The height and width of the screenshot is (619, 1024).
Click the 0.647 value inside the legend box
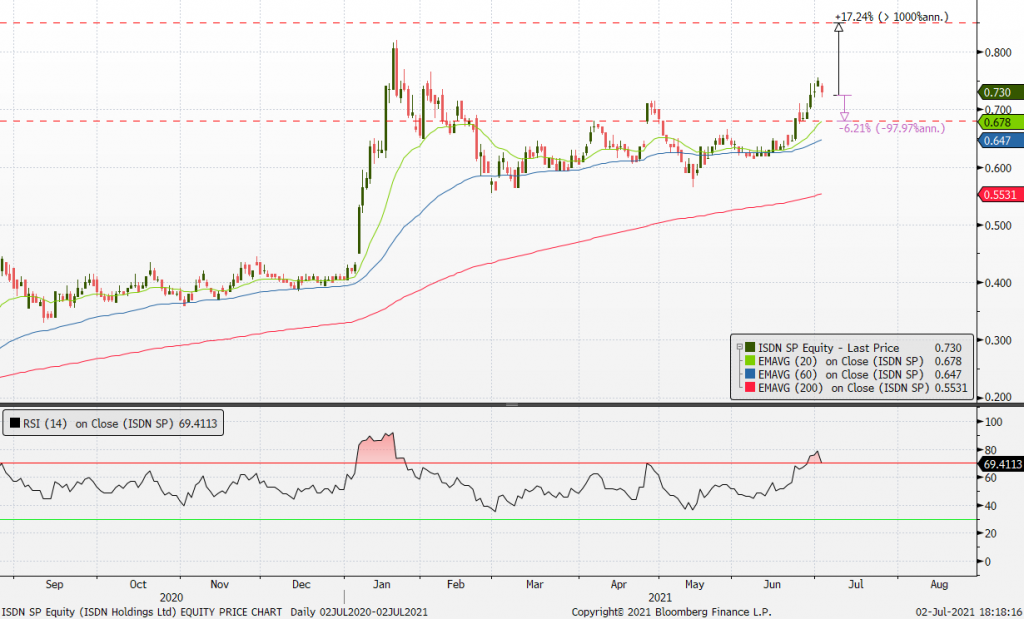pyautogui.click(x=948, y=374)
